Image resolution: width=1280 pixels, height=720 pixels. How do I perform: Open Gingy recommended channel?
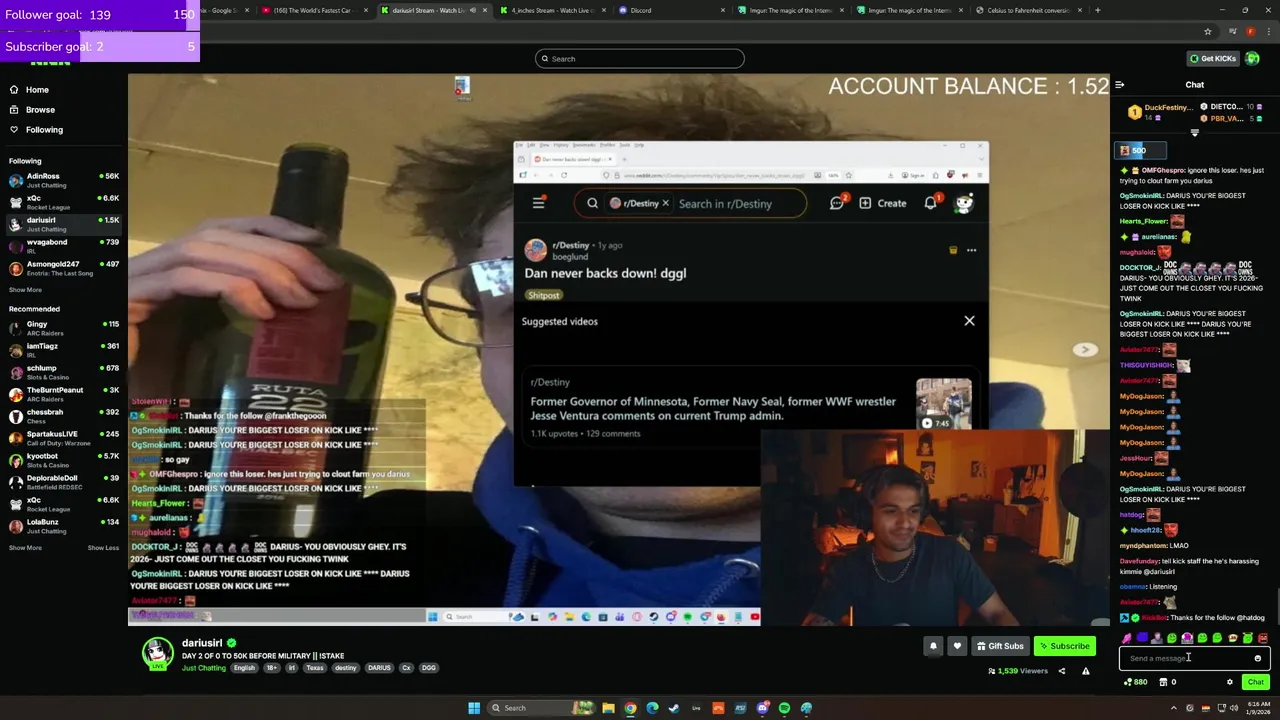pos(63,328)
